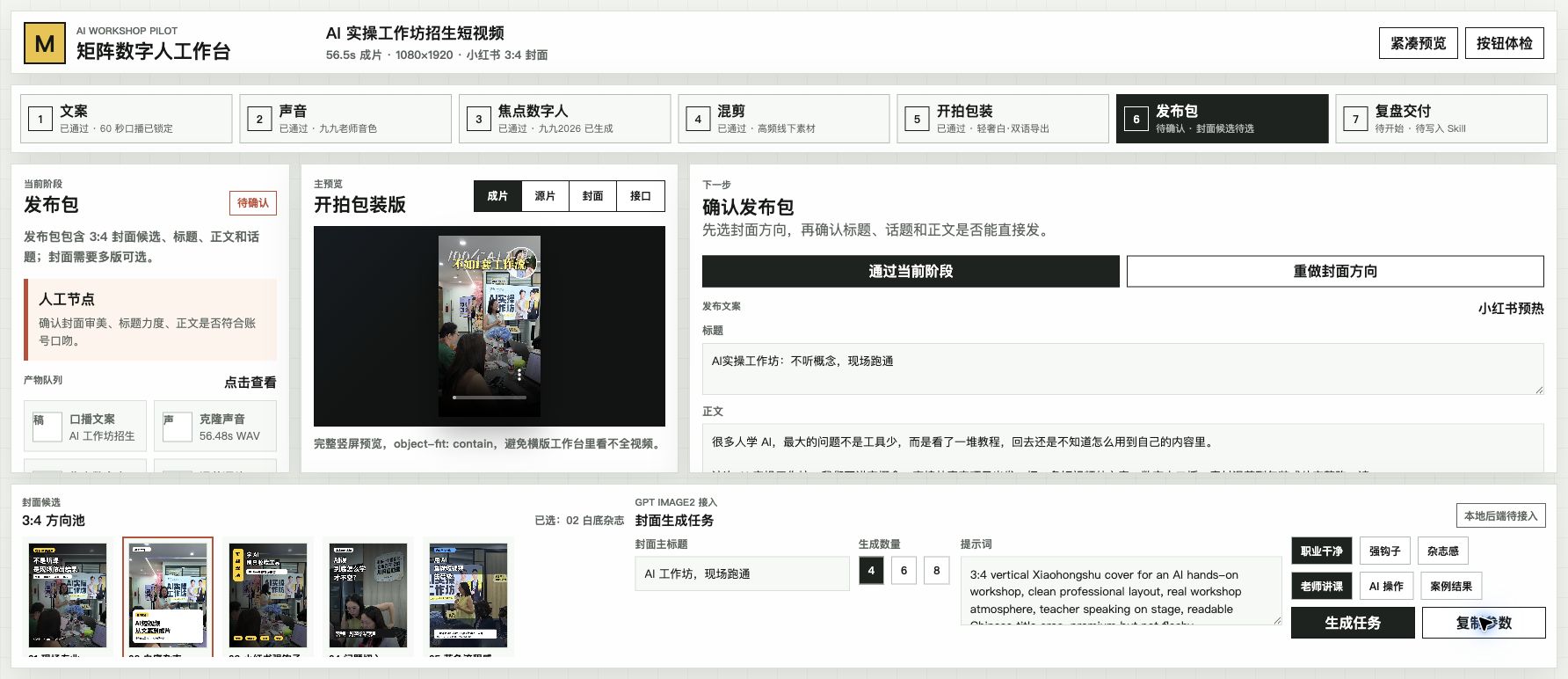1568x679 pixels.
Task: Switch preview to 源片 tab
Action: [x=545, y=196]
